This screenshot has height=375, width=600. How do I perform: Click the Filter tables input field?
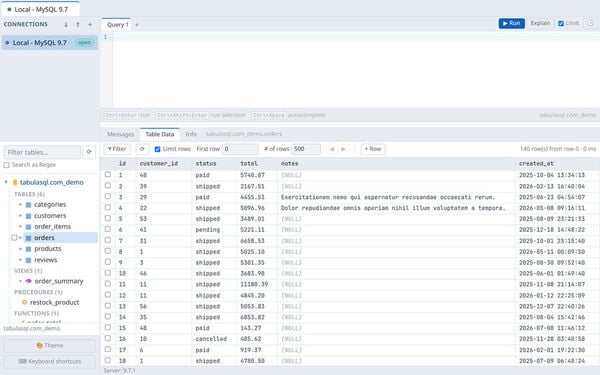click(x=42, y=152)
